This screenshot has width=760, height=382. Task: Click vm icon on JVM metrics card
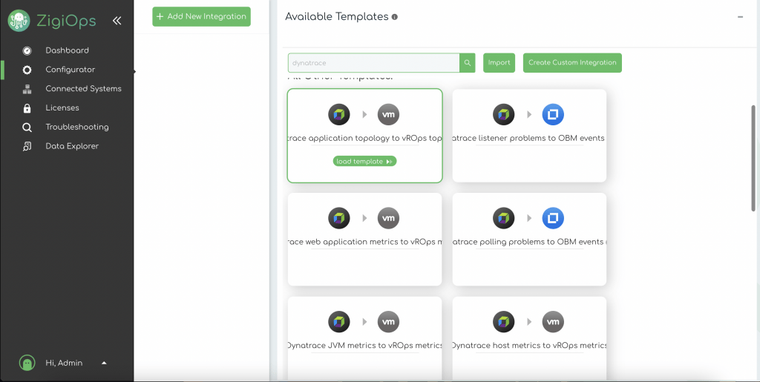388,322
